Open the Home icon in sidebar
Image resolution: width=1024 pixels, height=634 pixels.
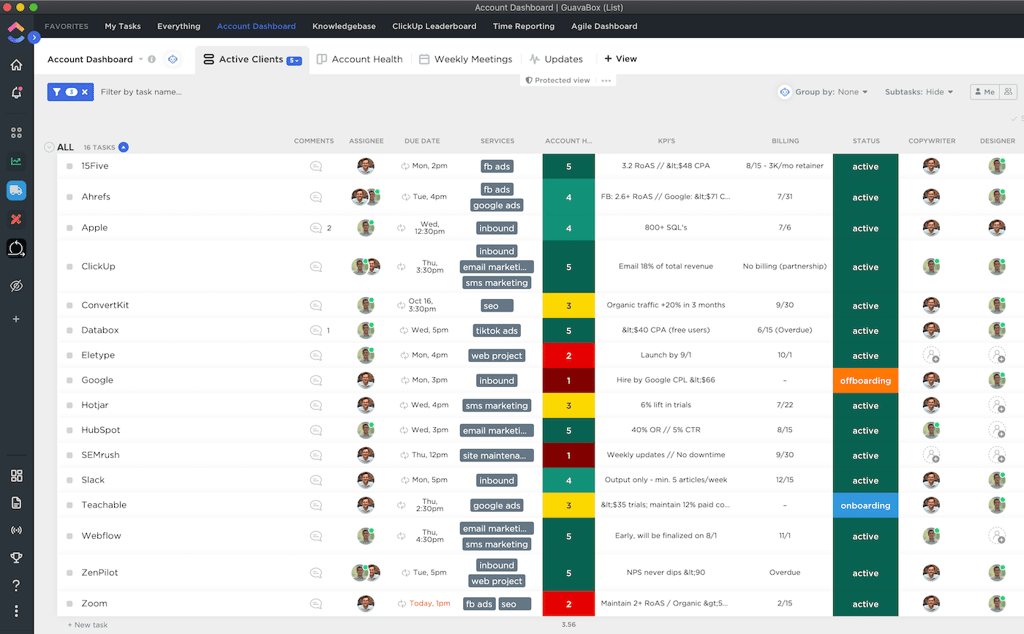(x=16, y=65)
